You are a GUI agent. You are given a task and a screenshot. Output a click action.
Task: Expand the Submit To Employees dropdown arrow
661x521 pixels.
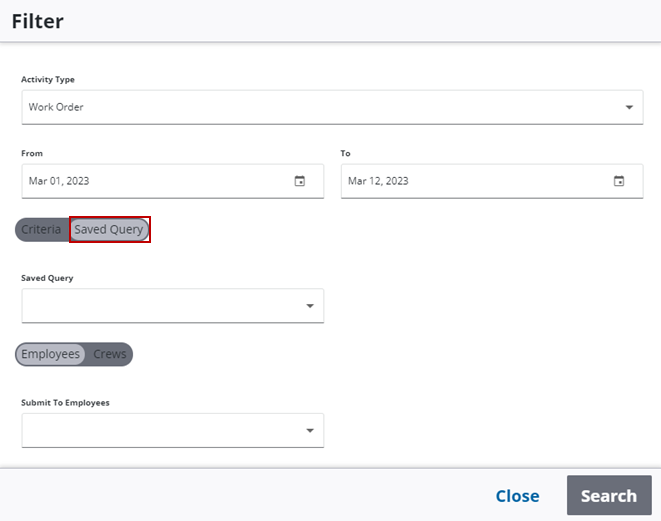coord(310,431)
